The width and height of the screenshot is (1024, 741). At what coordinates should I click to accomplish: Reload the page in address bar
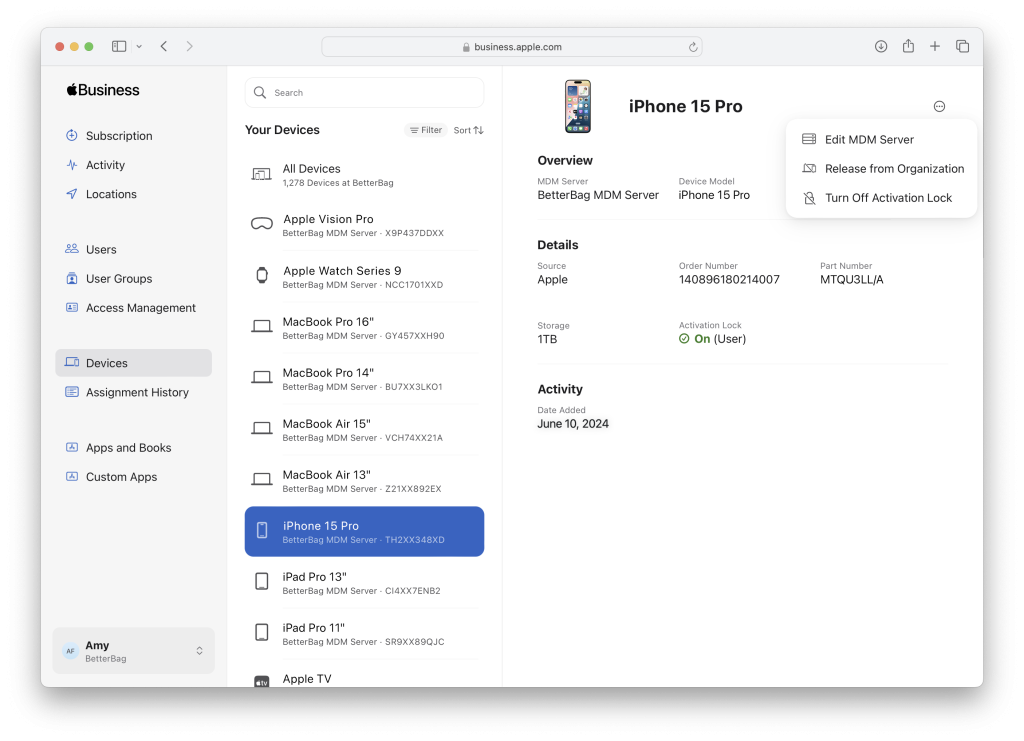pos(693,47)
